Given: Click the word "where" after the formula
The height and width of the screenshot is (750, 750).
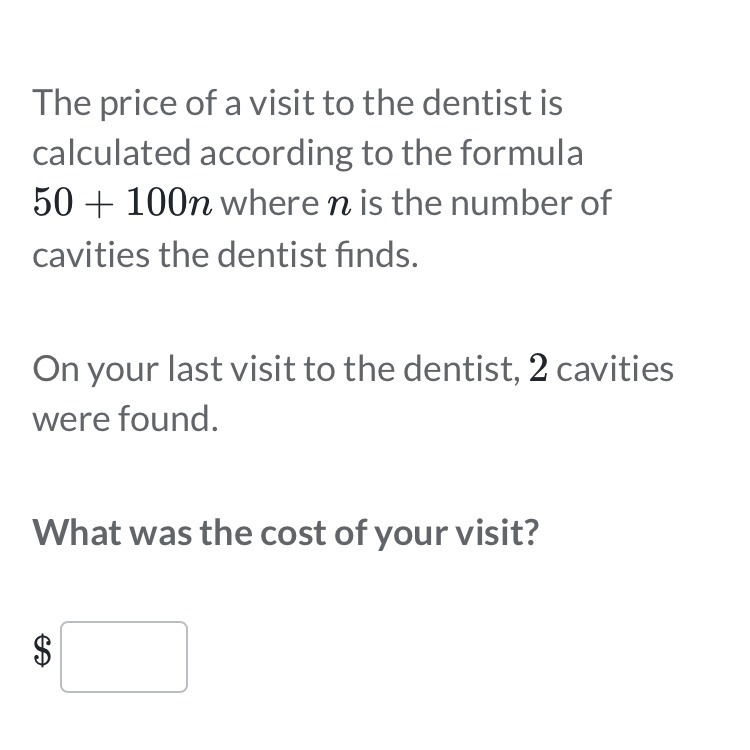Looking at the screenshot, I should click(269, 203).
